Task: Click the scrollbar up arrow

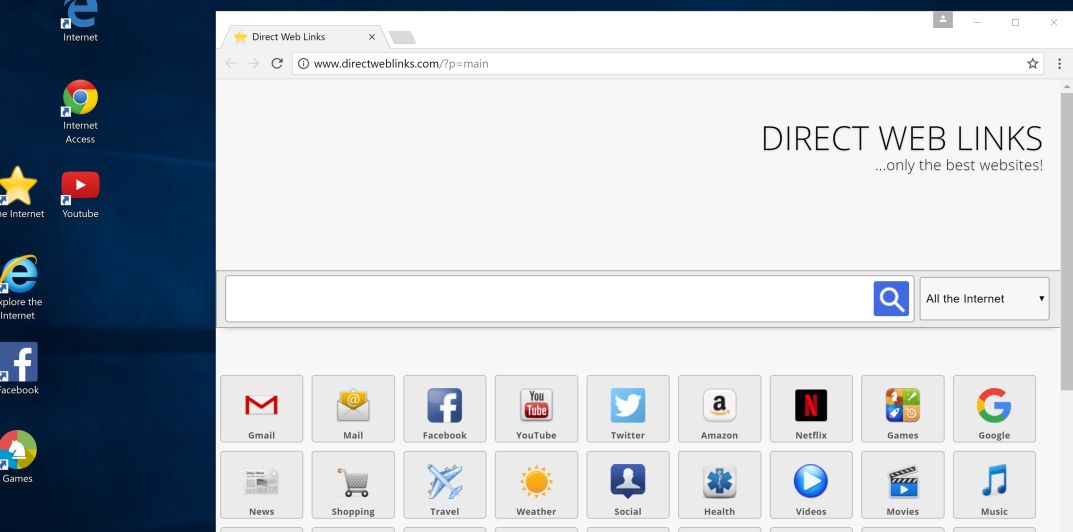Action: click(x=1066, y=86)
